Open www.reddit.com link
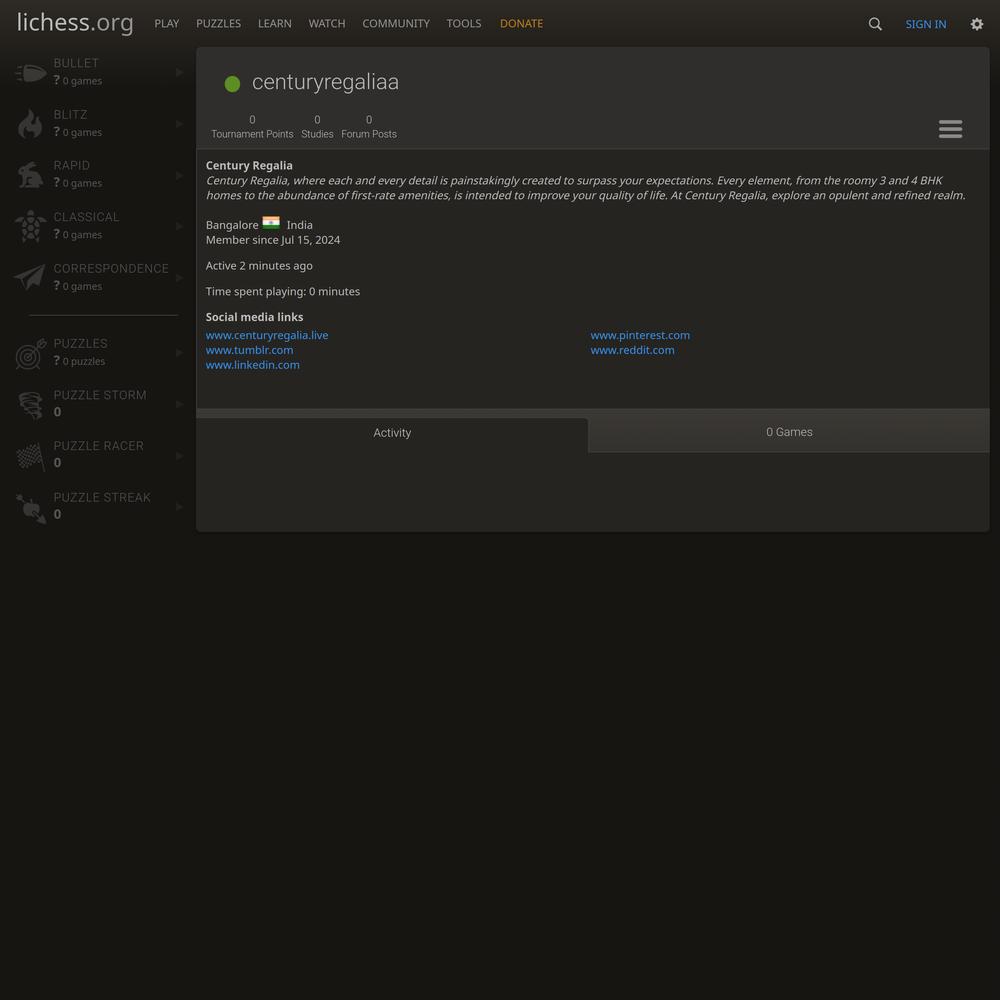1000x1000 pixels. 632,350
